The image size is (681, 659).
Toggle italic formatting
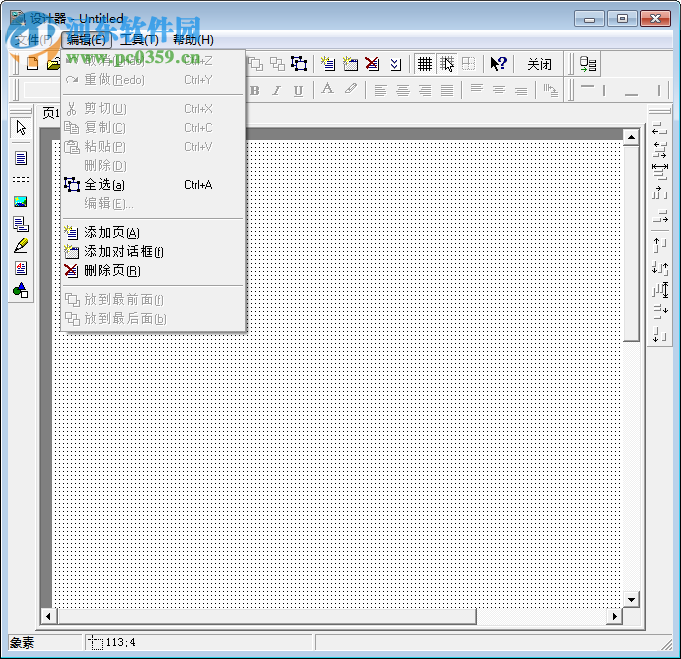pos(276,90)
